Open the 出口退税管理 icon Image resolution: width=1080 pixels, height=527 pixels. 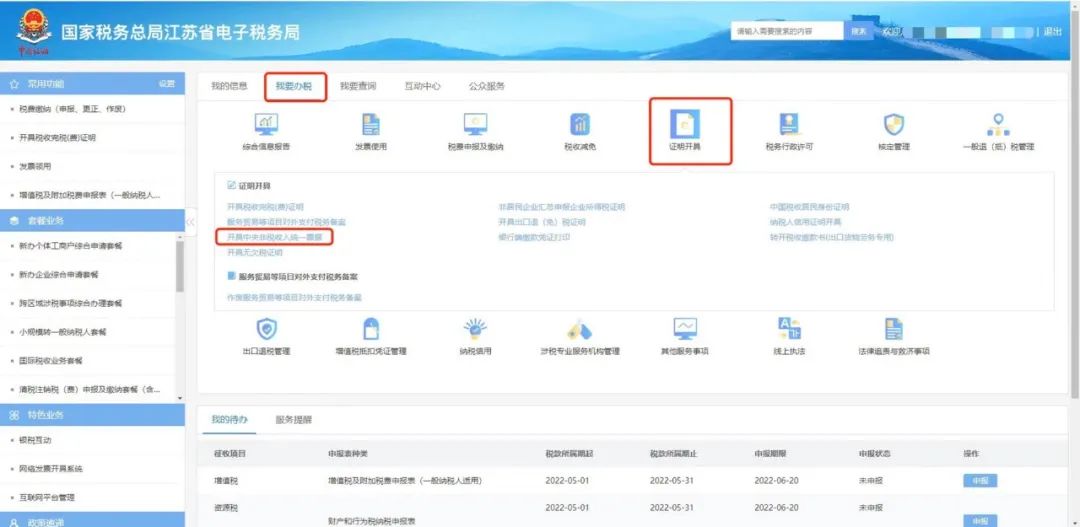pos(267,329)
